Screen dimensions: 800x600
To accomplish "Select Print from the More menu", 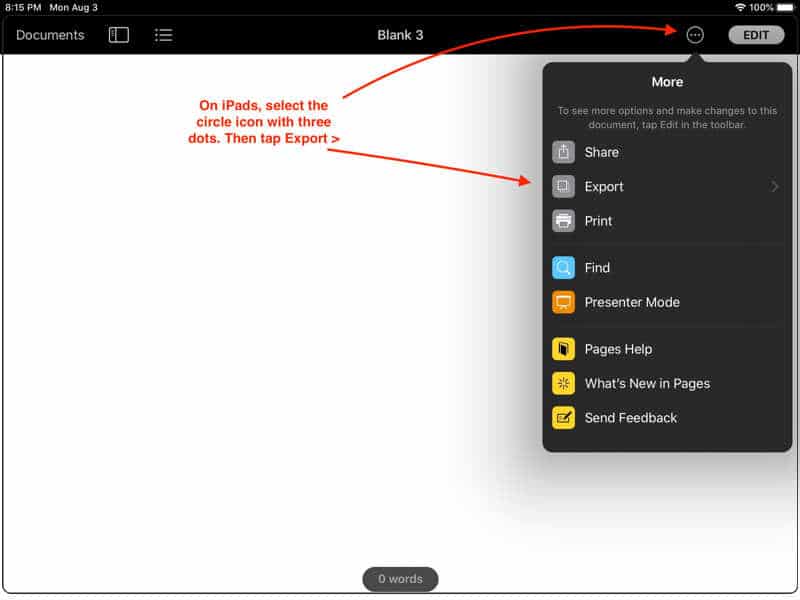I will (x=667, y=221).
